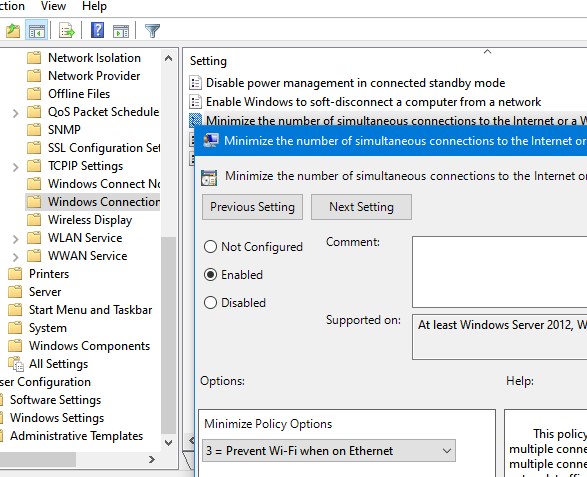This screenshot has height=477, width=587.
Task: Click the policy setting icon in dialog header
Action: (x=209, y=177)
